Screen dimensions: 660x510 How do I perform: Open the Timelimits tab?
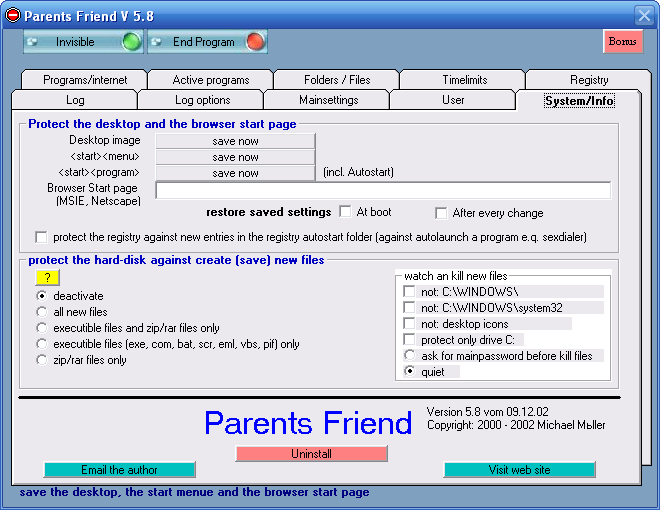tap(464, 80)
